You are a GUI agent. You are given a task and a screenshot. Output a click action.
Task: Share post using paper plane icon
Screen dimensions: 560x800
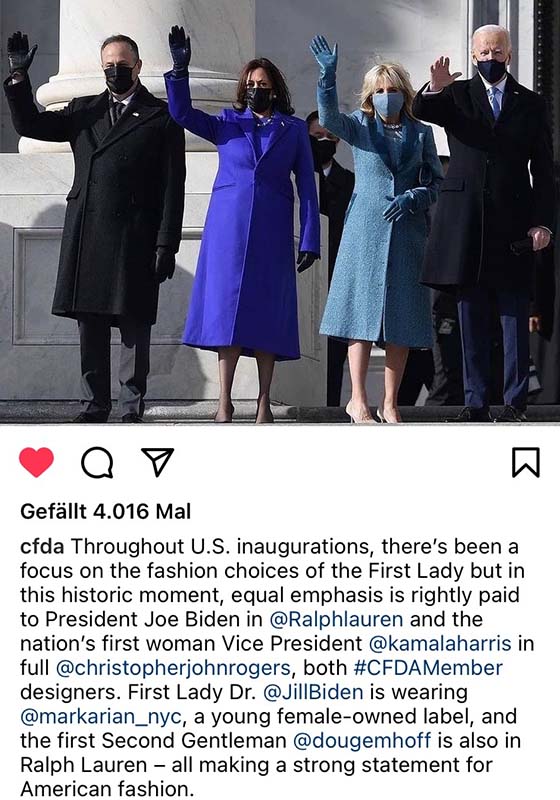[157, 462]
